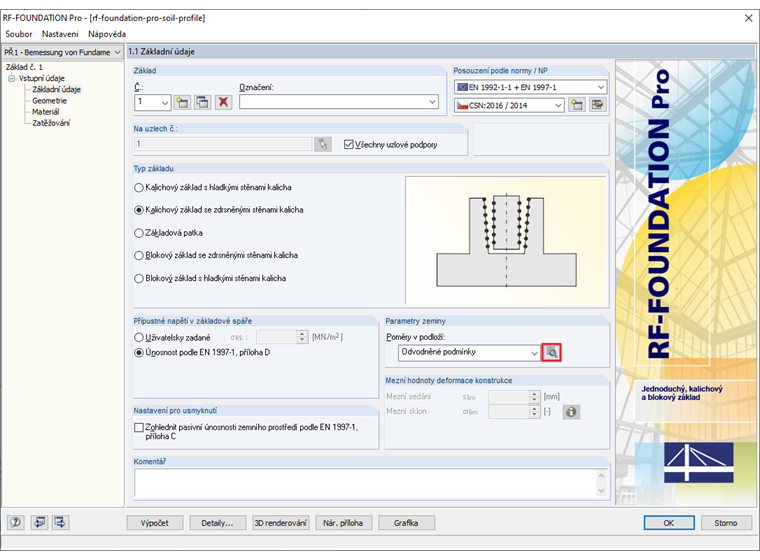Click the foundation type preview diagram
This screenshot has width=760, height=560.
pos(506,240)
